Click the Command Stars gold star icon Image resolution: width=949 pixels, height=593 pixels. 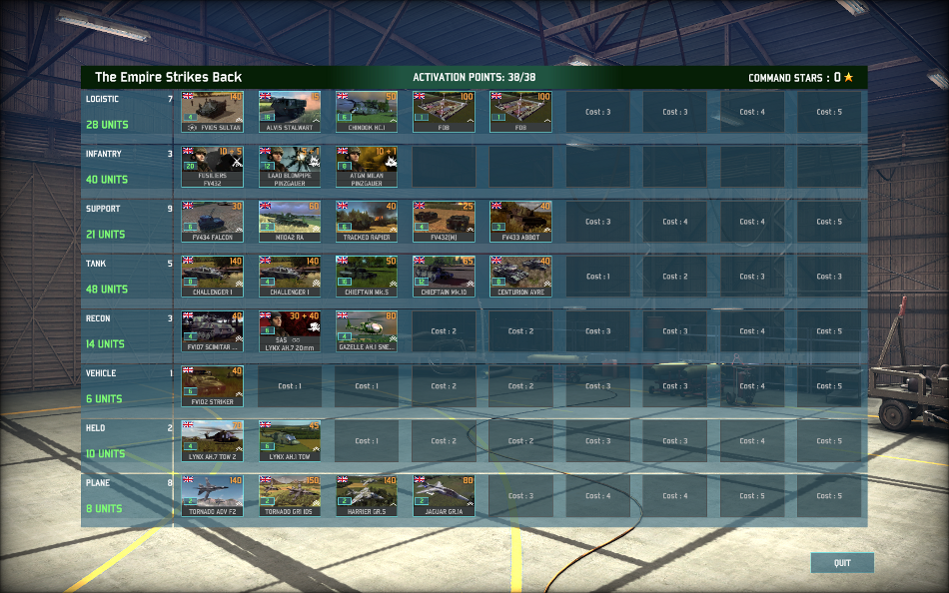point(849,77)
